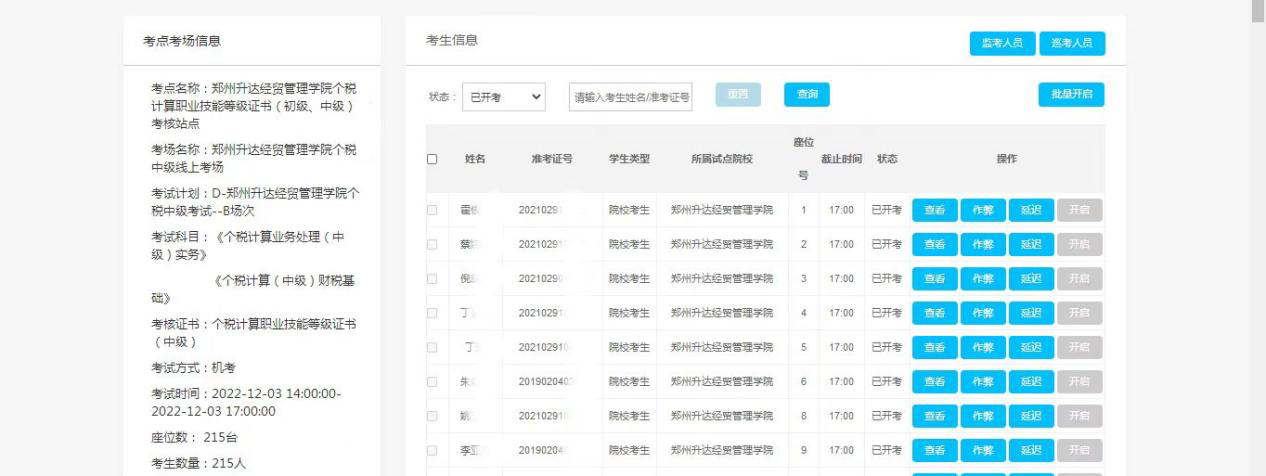Viewport: 1266px width, 476px height.
Task: Click 查看 button for seat 5 candidate
Action: coord(934,347)
